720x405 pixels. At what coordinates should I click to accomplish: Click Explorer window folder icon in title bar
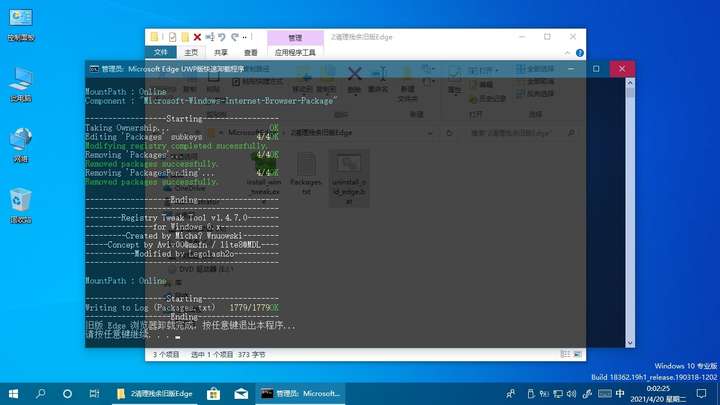point(154,37)
